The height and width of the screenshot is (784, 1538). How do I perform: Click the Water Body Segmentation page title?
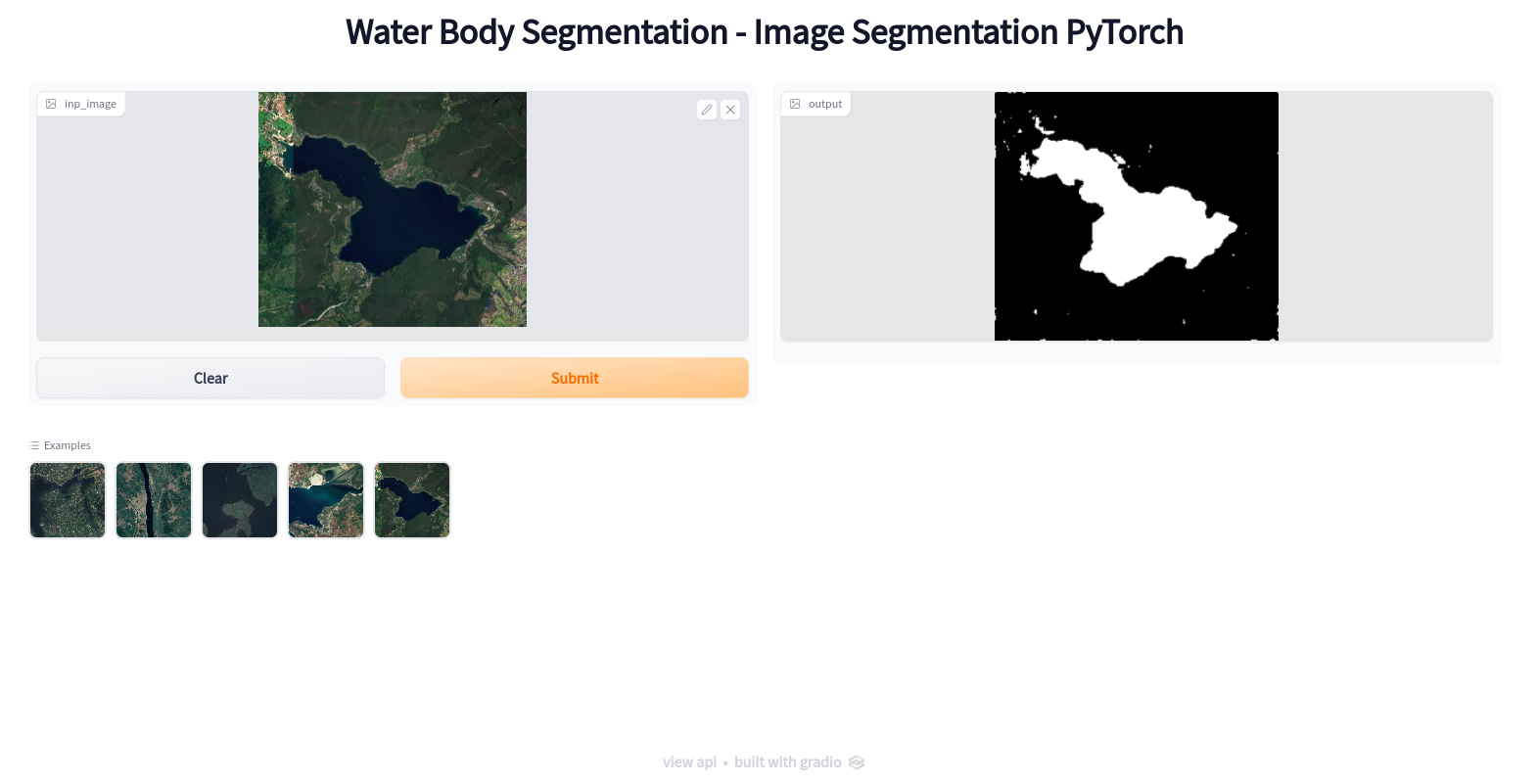(x=764, y=32)
